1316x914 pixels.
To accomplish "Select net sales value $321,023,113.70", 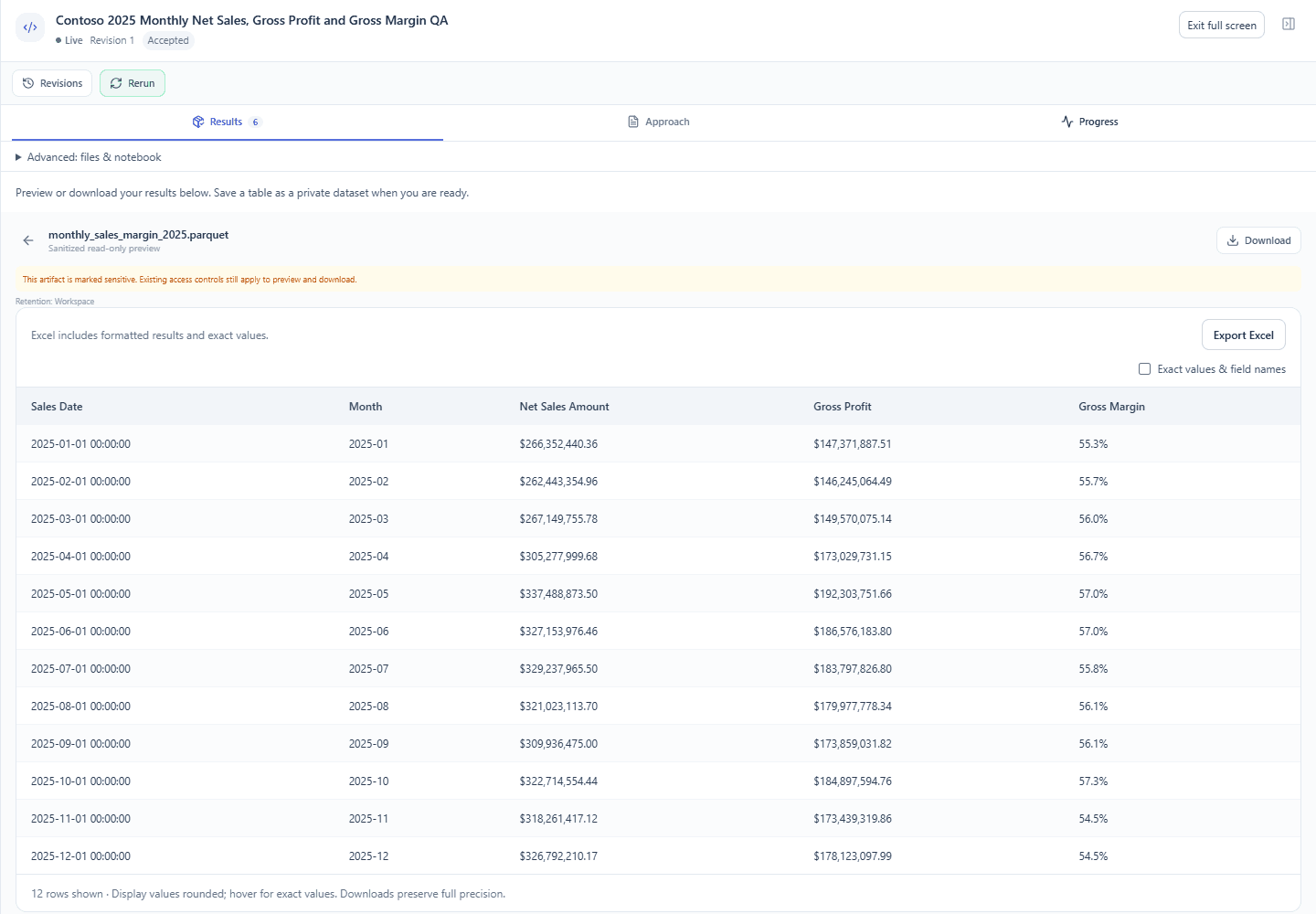I will tap(558, 707).
